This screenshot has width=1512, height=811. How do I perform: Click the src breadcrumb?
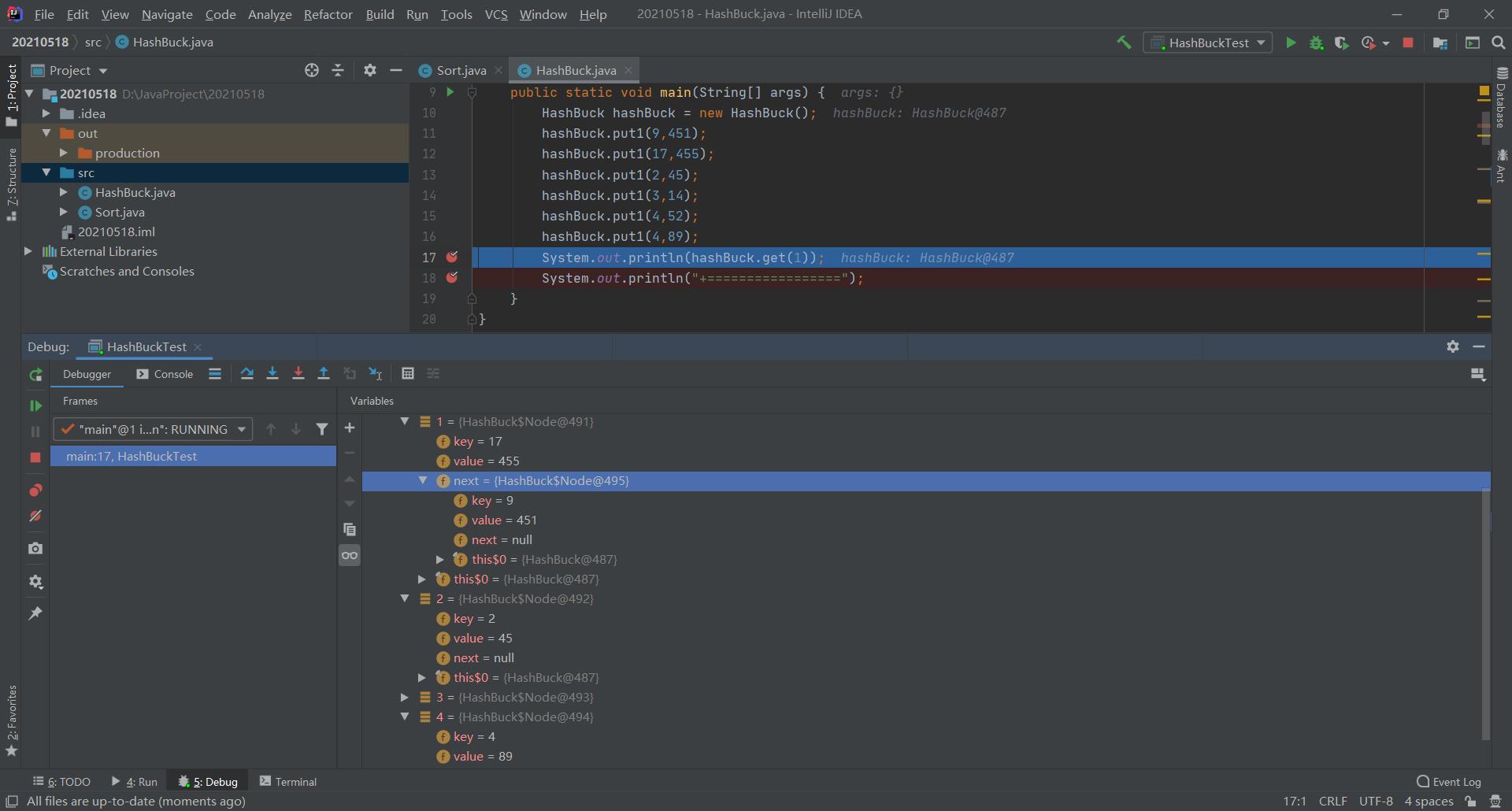pyautogui.click(x=93, y=42)
